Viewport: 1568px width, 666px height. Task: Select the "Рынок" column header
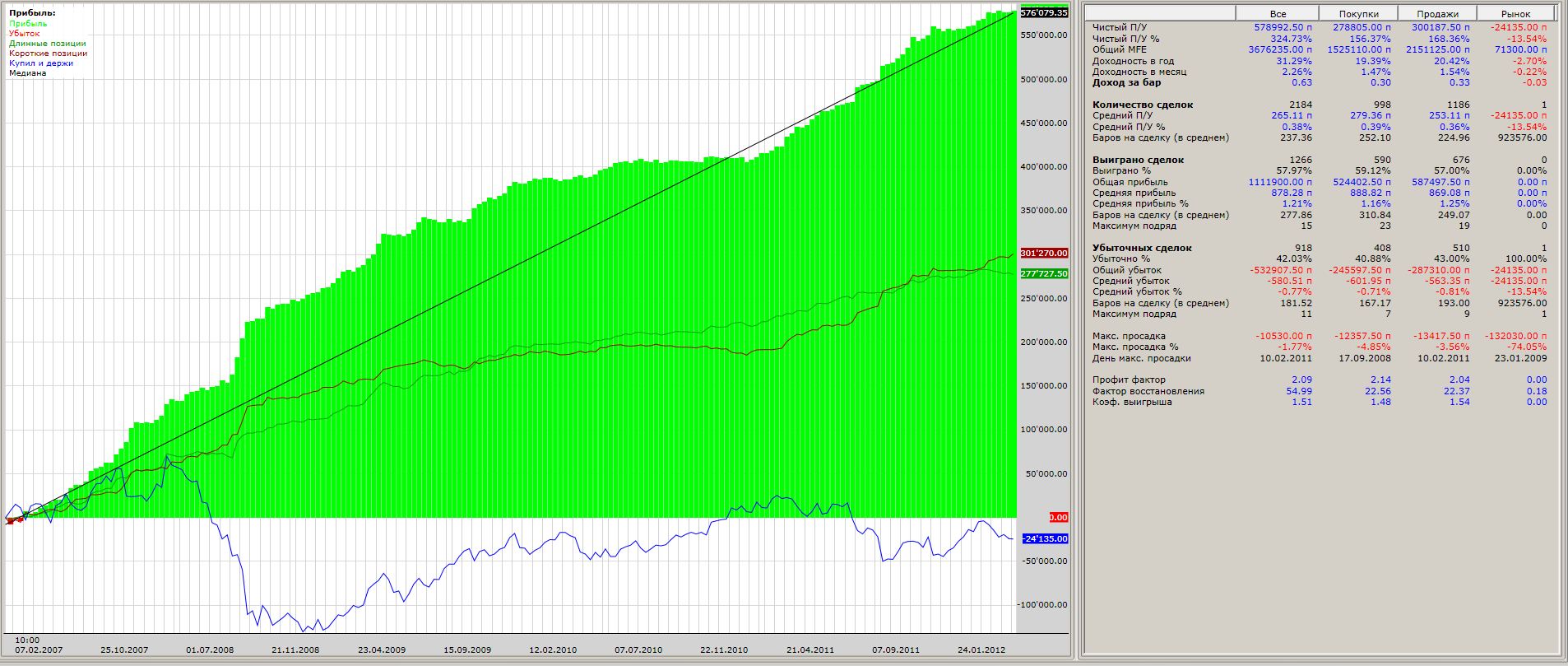coord(1515,13)
